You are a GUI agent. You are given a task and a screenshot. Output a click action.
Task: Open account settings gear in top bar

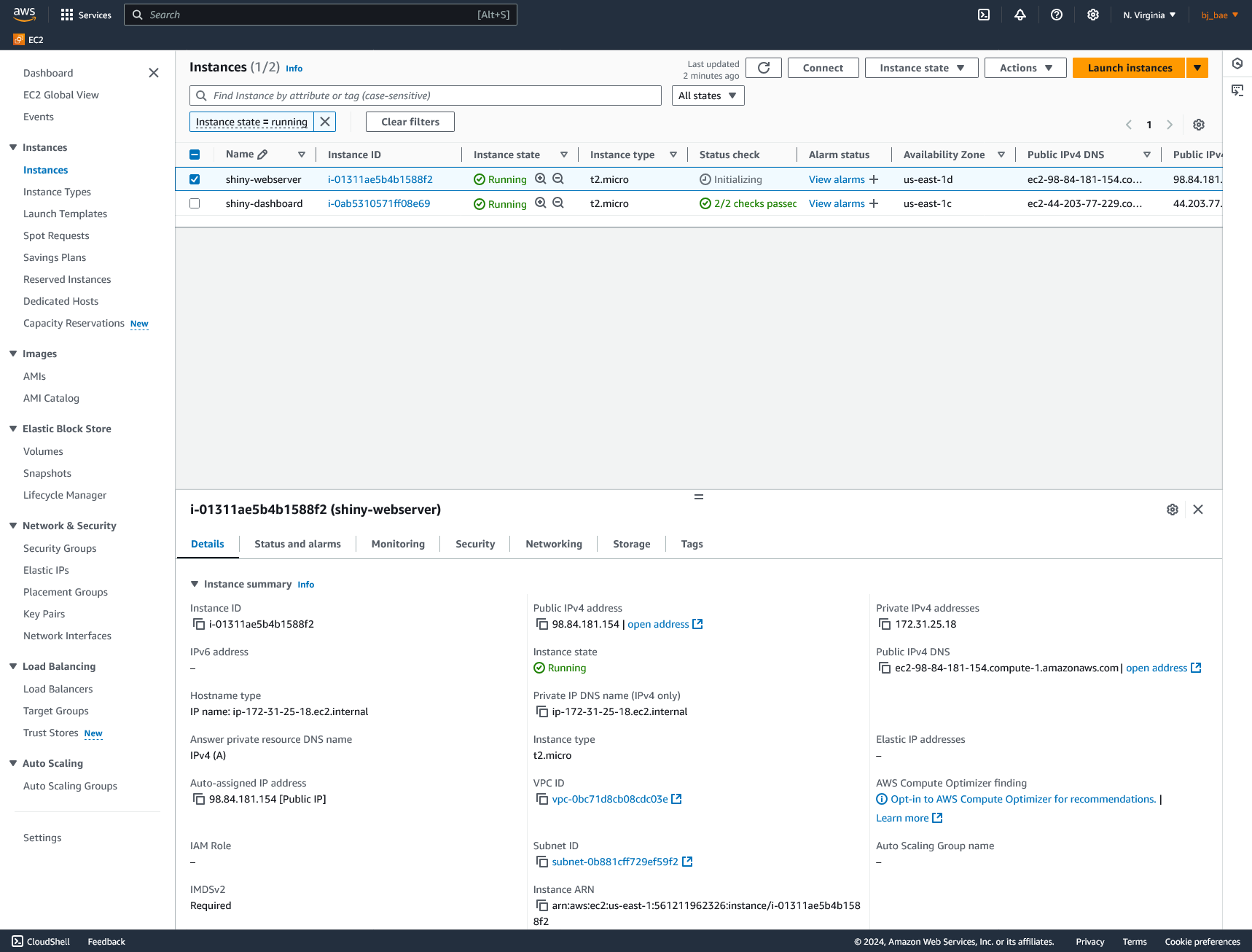click(1092, 15)
